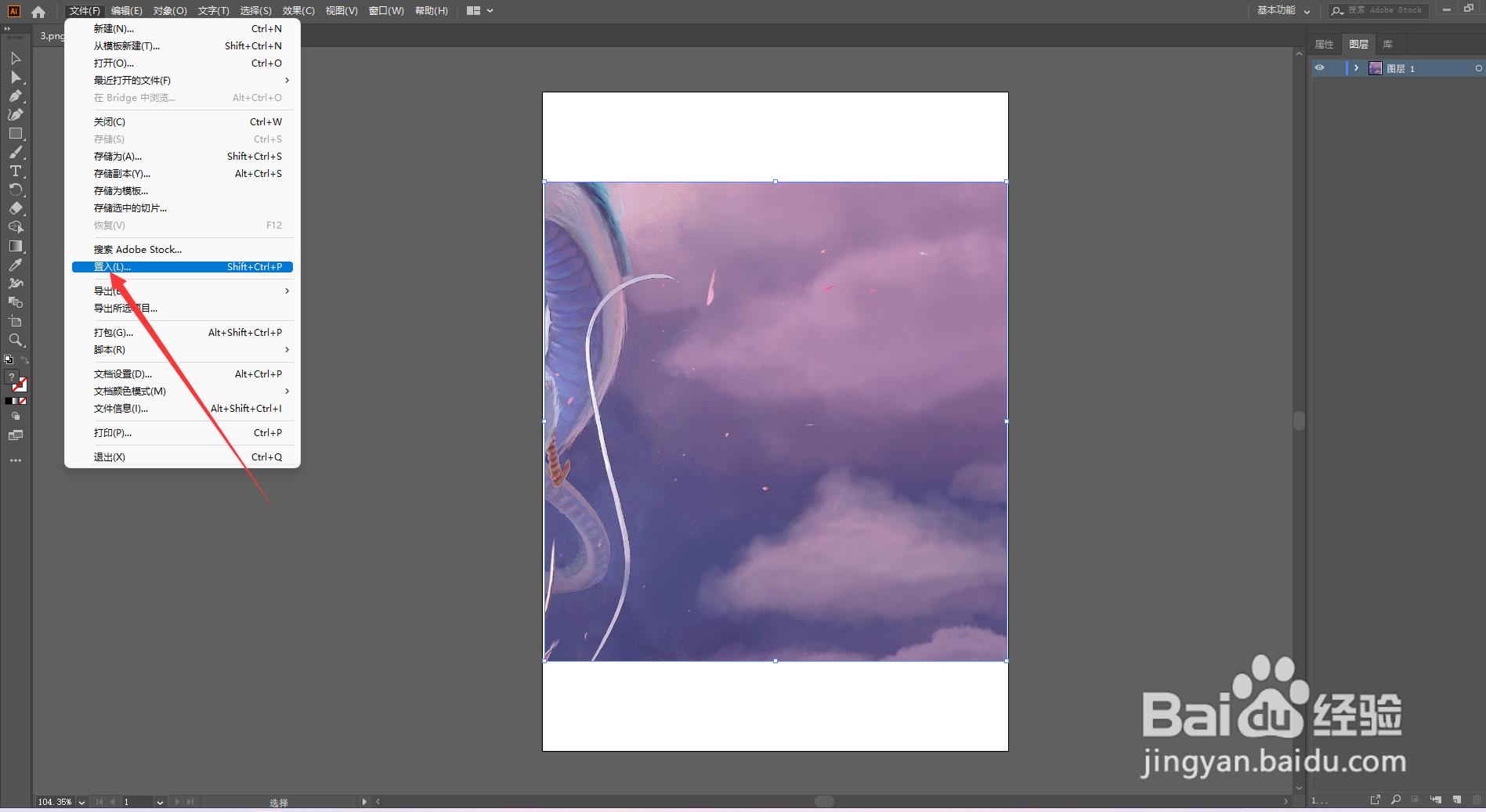Select the Gradient tool

click(16, 247)
